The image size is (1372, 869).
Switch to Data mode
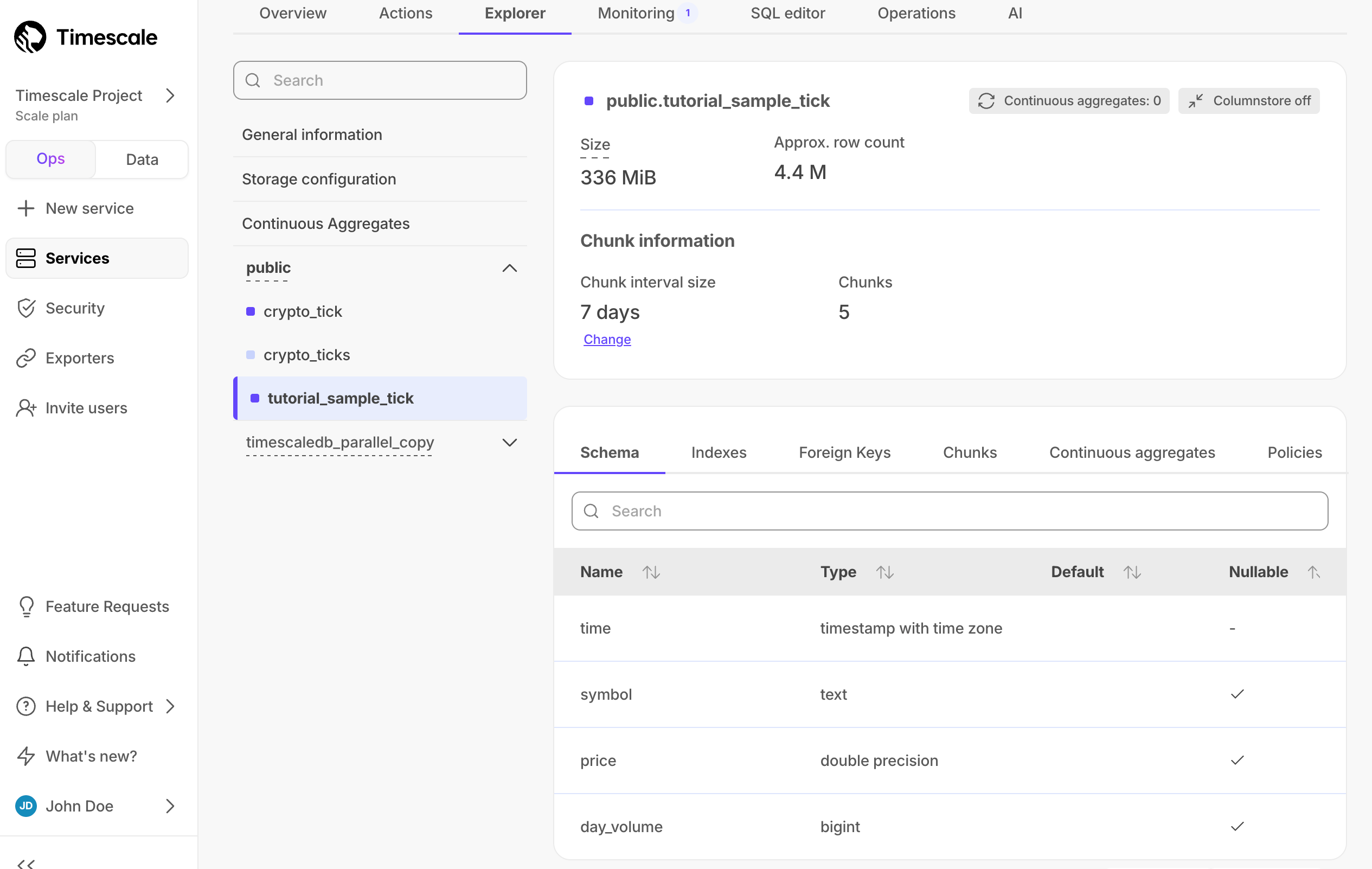pos(142,159)
